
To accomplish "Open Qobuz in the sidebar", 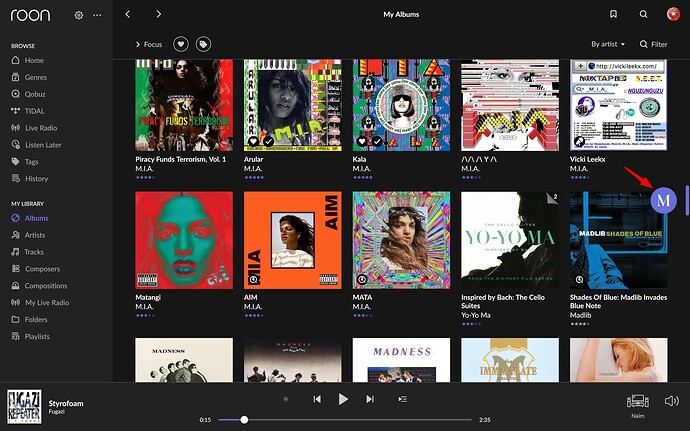I will (x=29, y=94).
